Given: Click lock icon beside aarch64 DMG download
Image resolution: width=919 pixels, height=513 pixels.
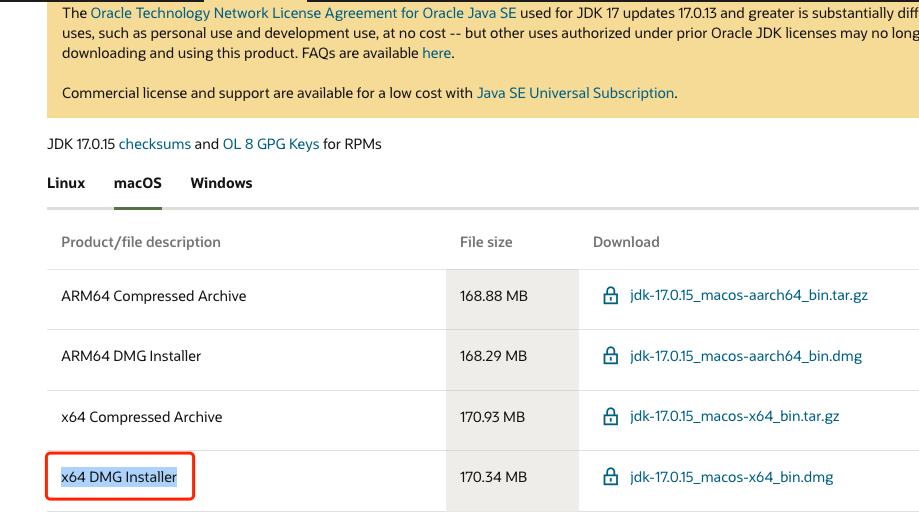Looking at the screenshot, I should tap(610, 356).
